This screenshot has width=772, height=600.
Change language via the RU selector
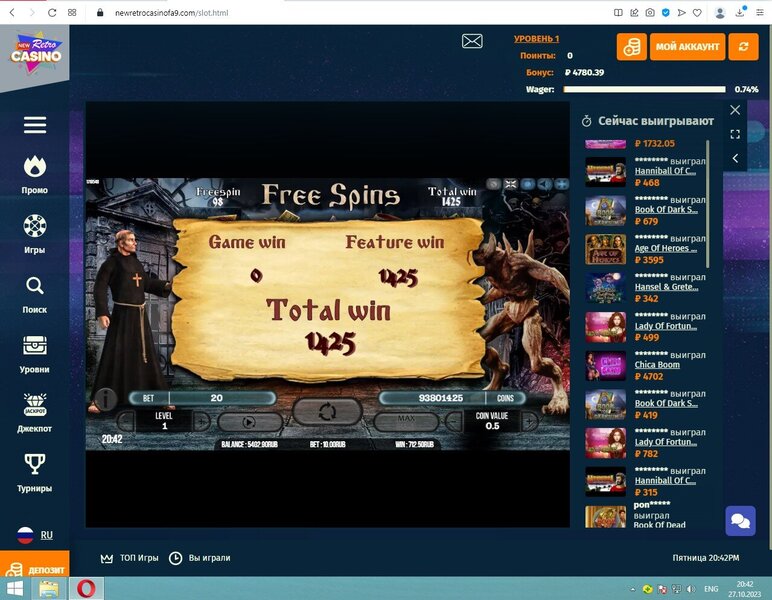(x=35, y=535)
